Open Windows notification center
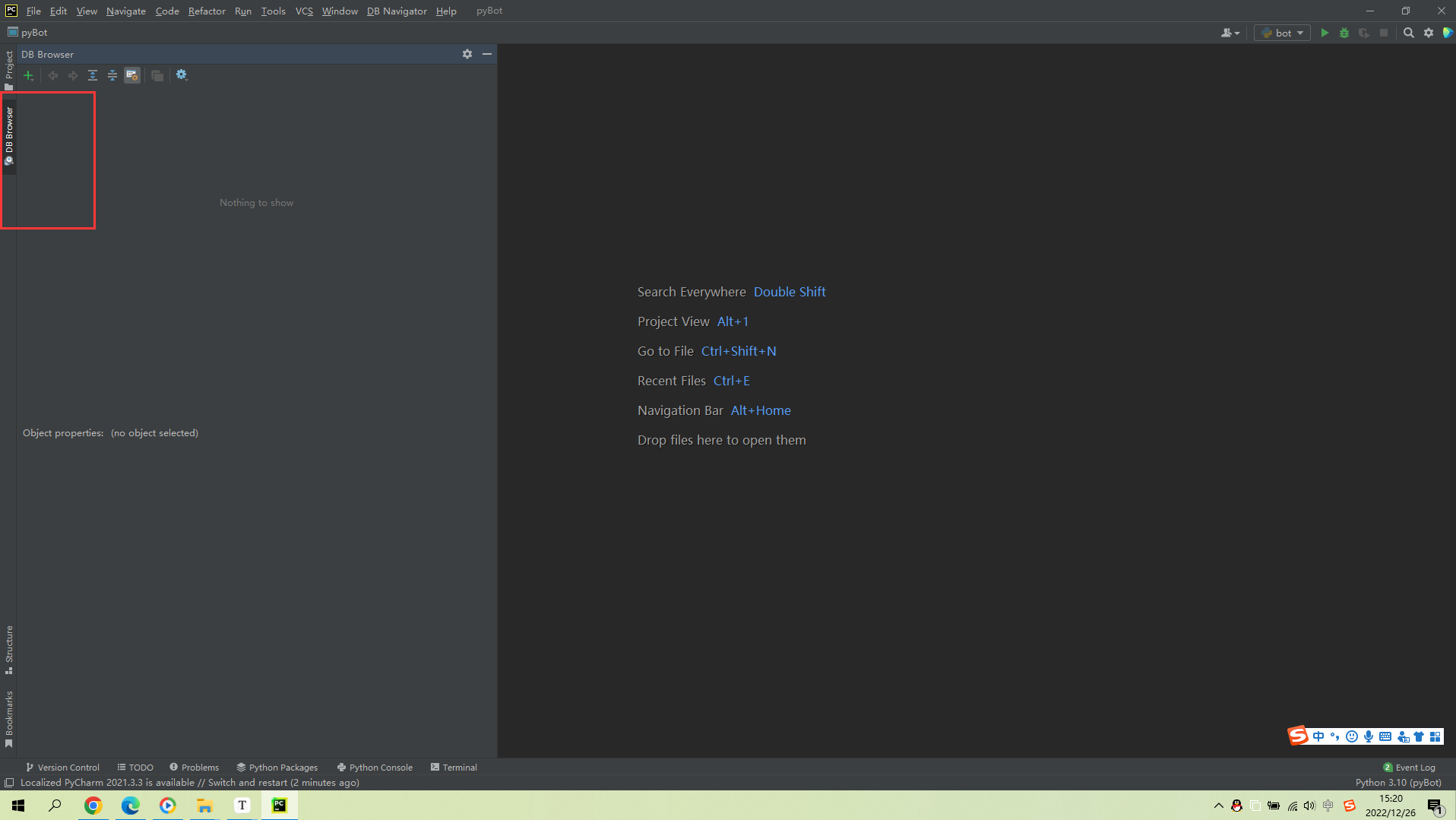 (x=1435, y=806)
